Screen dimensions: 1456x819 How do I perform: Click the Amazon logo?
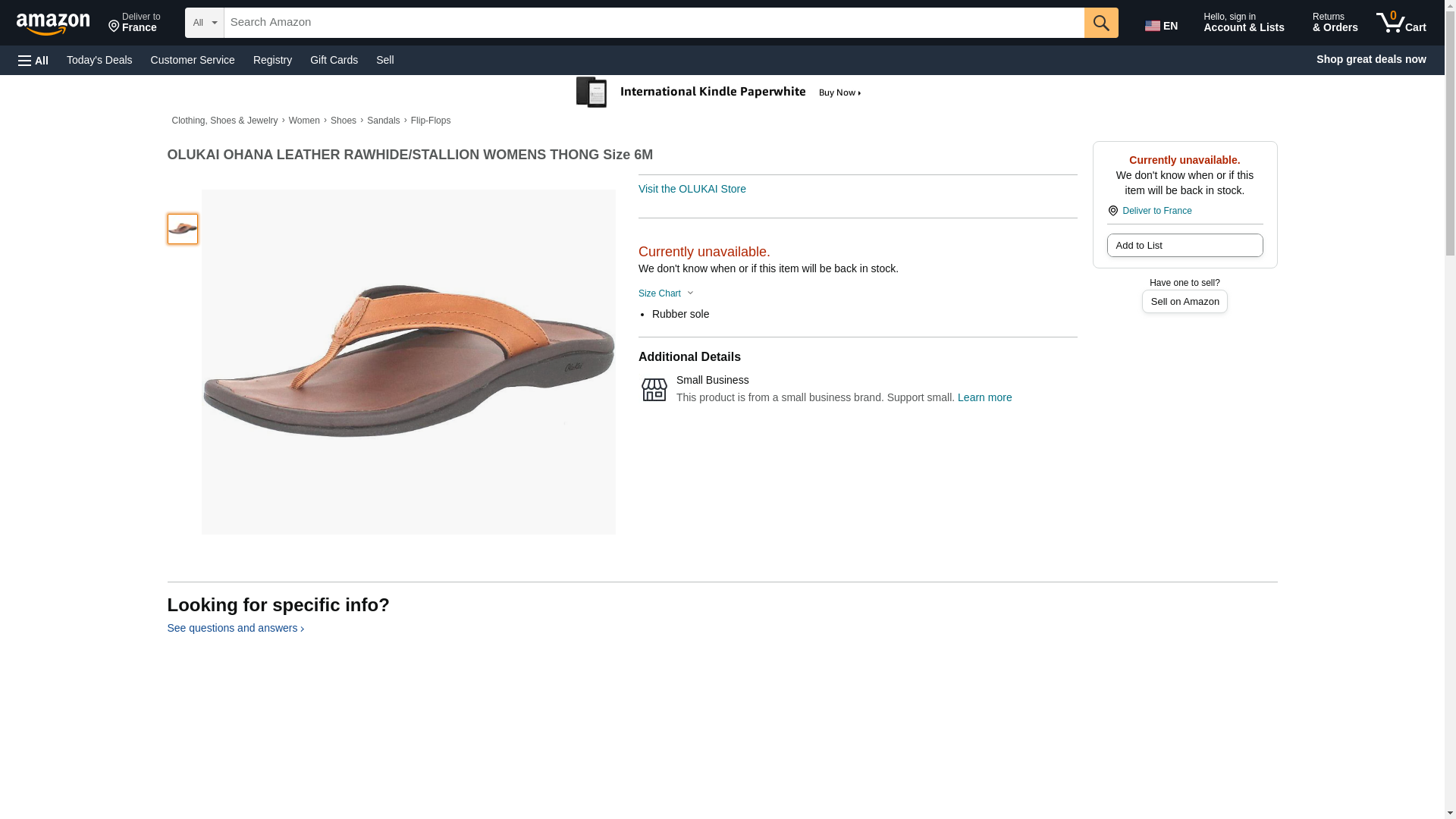click(53, 24)
